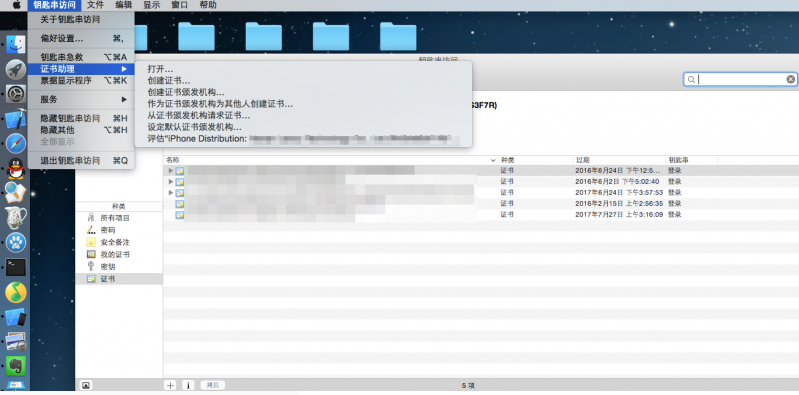799x395 pixels.
Task: Open the magnifier-and-book Dock app
Action: 16,193
